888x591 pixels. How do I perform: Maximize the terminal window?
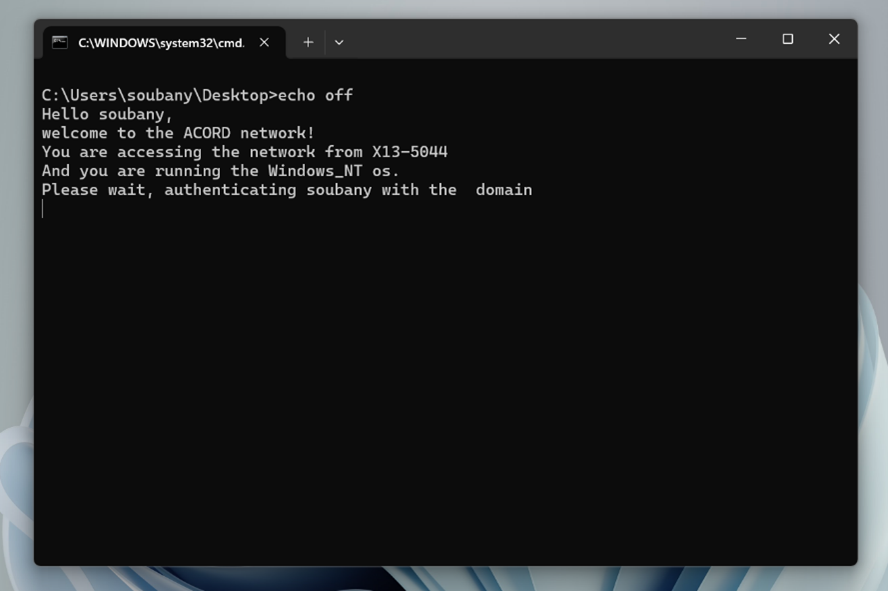[x=787, y=39]
